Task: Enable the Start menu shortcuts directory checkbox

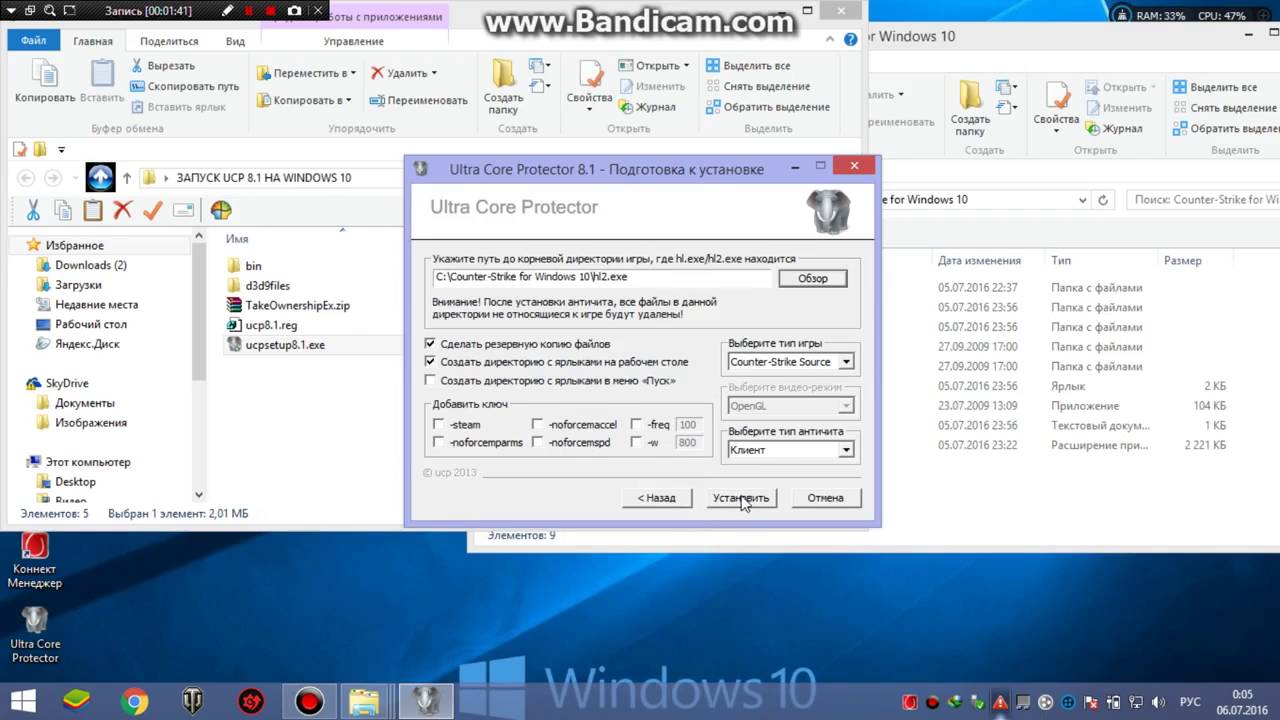Action: (x=430, y=380)
